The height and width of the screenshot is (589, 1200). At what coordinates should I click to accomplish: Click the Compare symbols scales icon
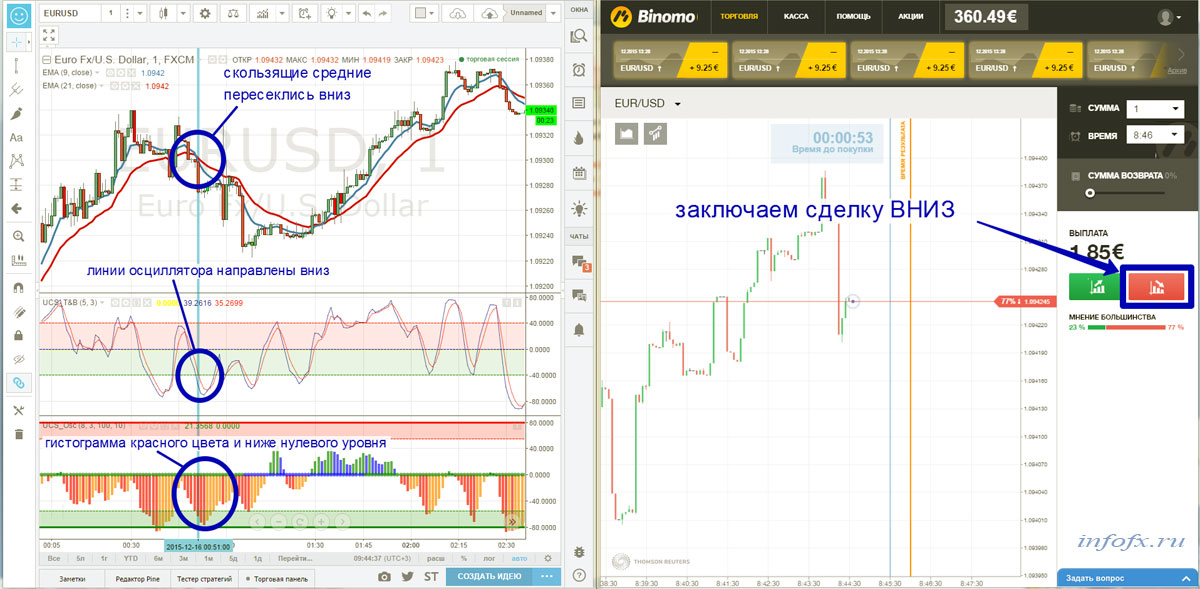pyautogui.click(x=234, y=14)
